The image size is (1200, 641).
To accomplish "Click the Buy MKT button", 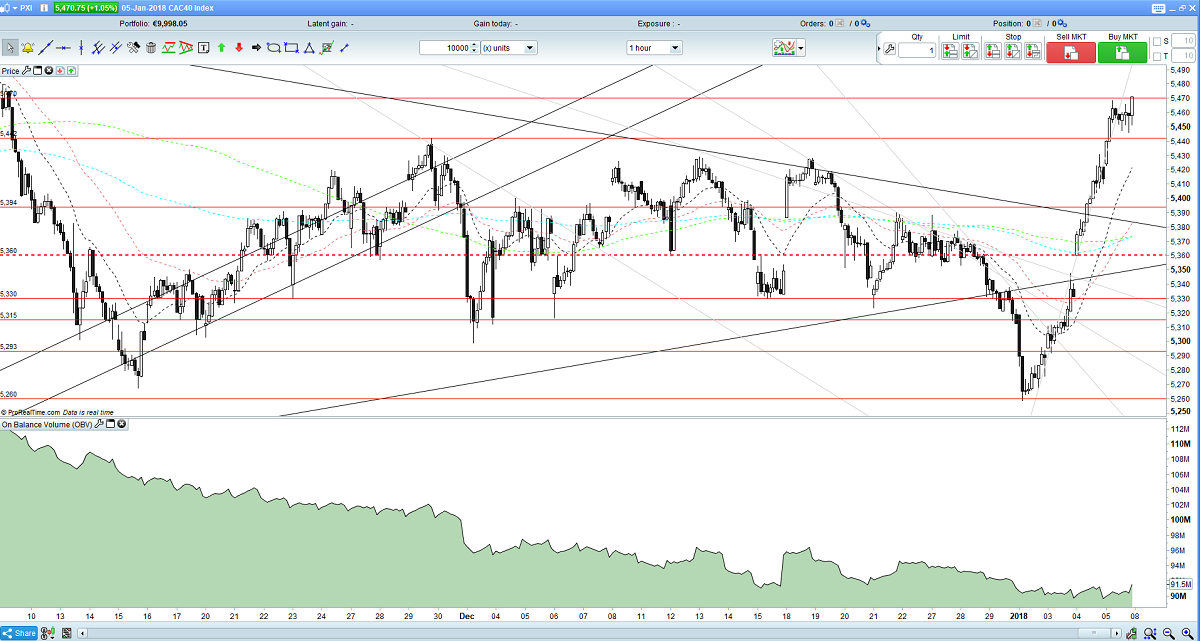I will coord(1122,52).
